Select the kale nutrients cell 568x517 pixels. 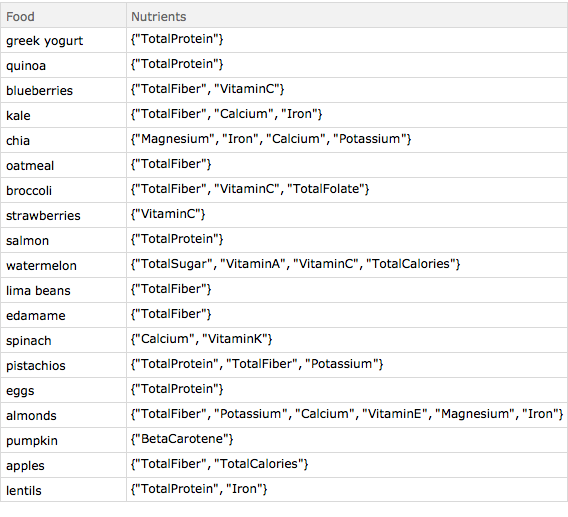[x=347, y=115]
